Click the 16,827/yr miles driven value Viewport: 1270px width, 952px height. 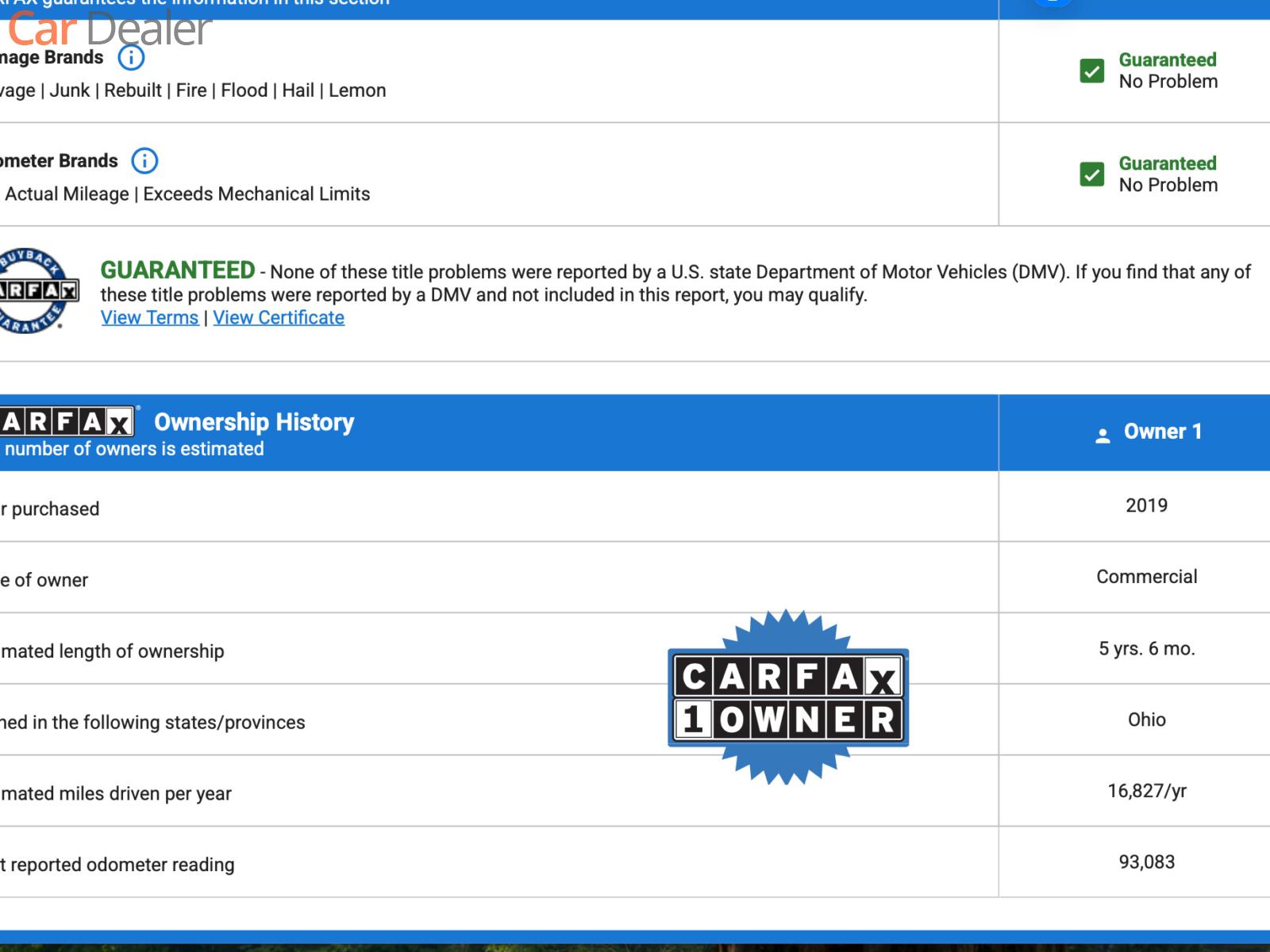click(x=1146, y=791)
